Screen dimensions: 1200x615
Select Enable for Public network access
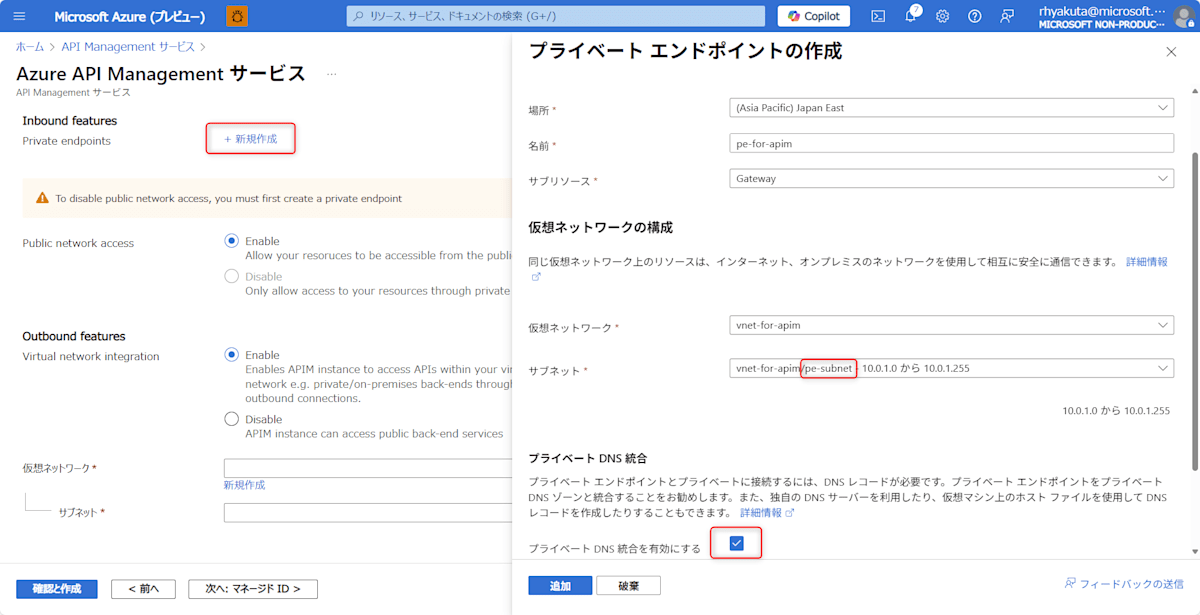(232, 241)
